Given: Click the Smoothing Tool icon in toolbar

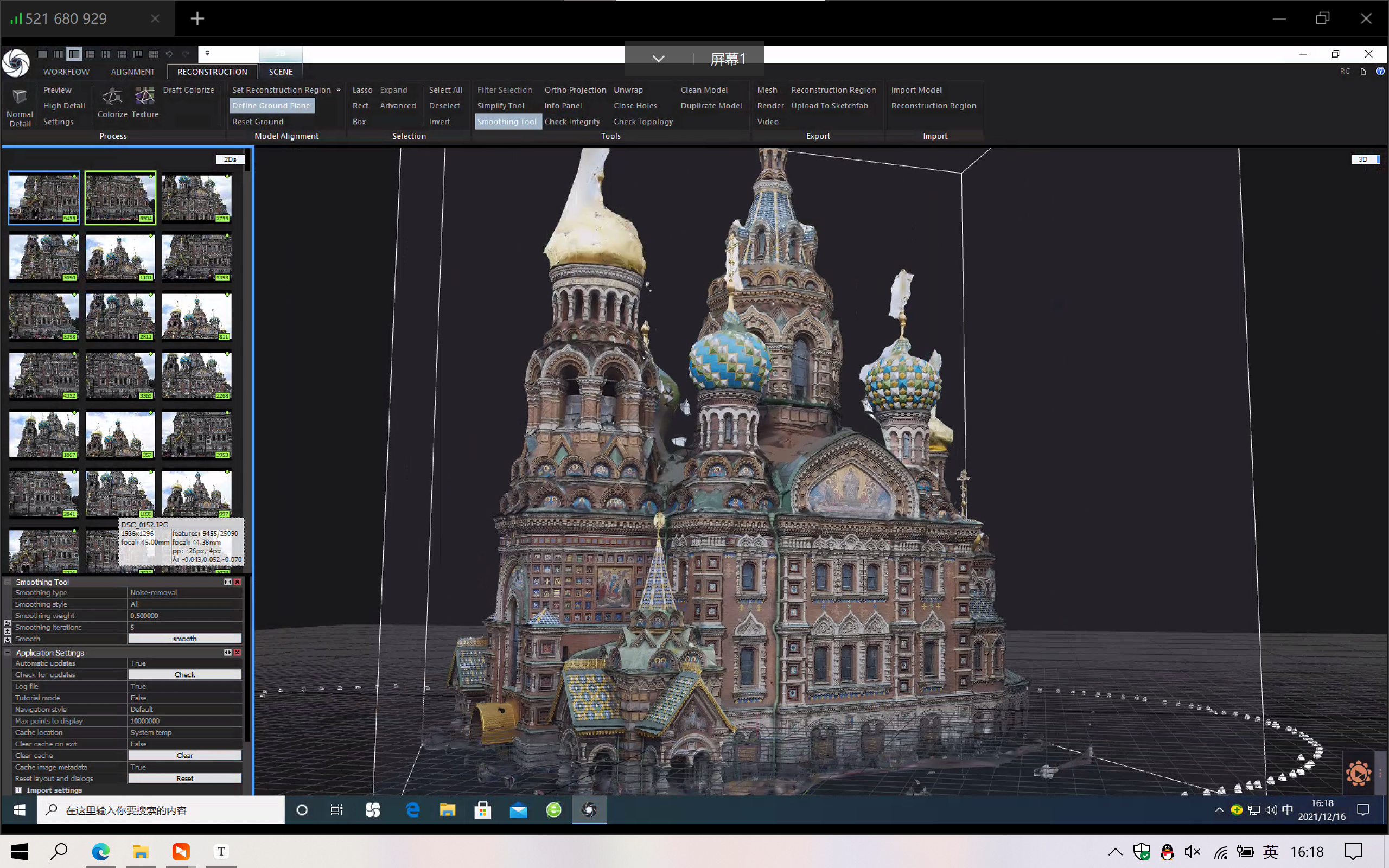Looking at the screenshot, I should pos(507,121).
